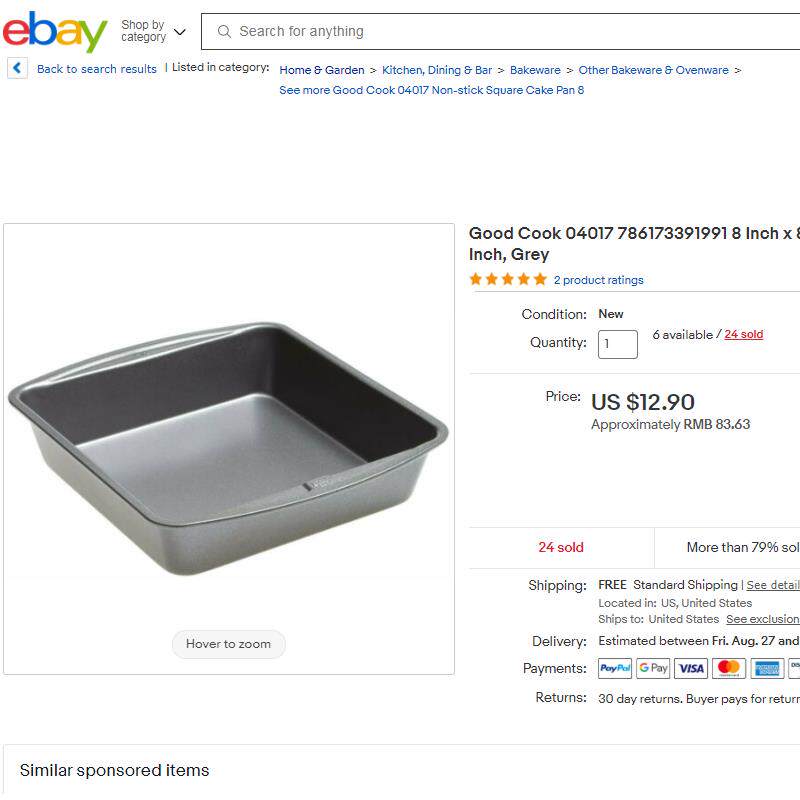Click the search magnifier icon
Screen dimensions: 800x800
point(225,32)
